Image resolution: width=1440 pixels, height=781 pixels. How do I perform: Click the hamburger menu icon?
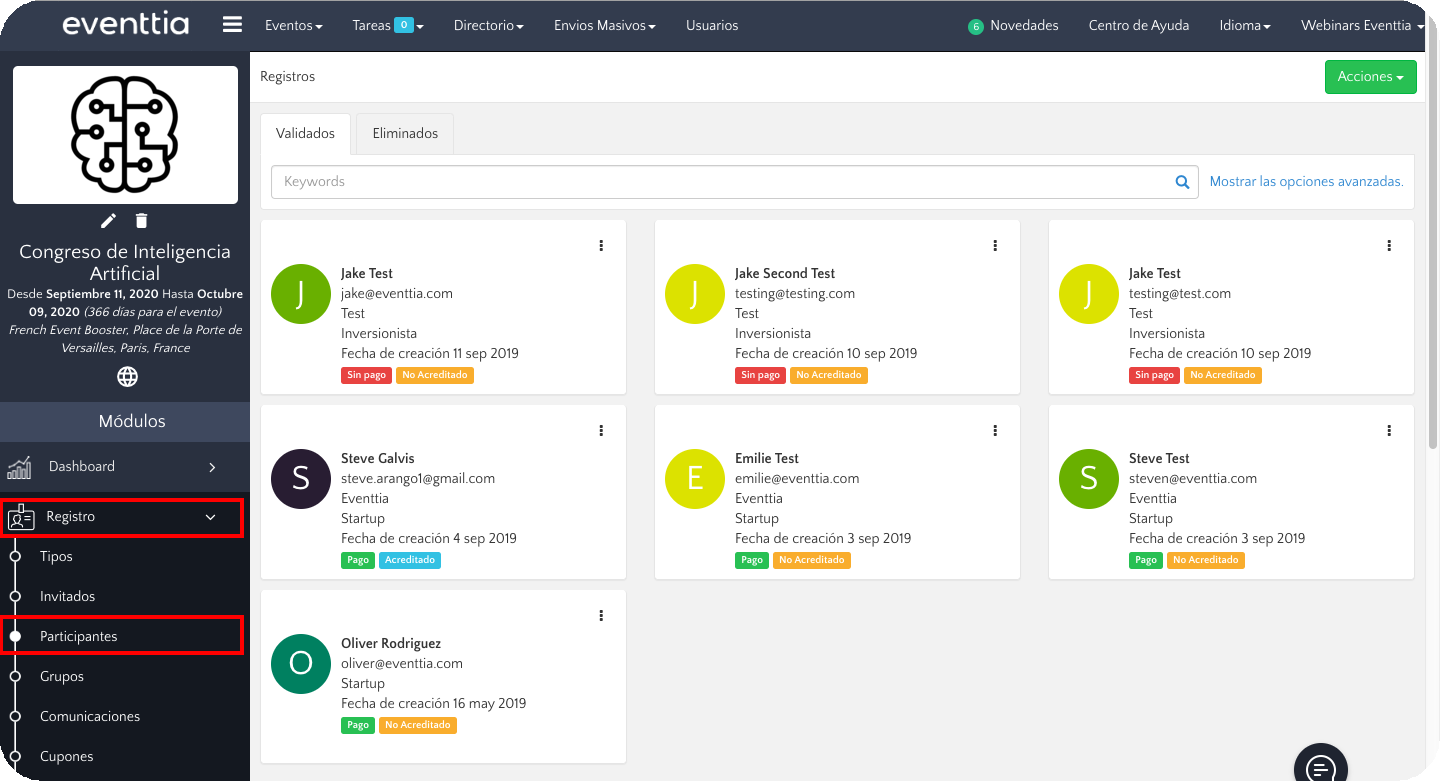click(232, 25)
